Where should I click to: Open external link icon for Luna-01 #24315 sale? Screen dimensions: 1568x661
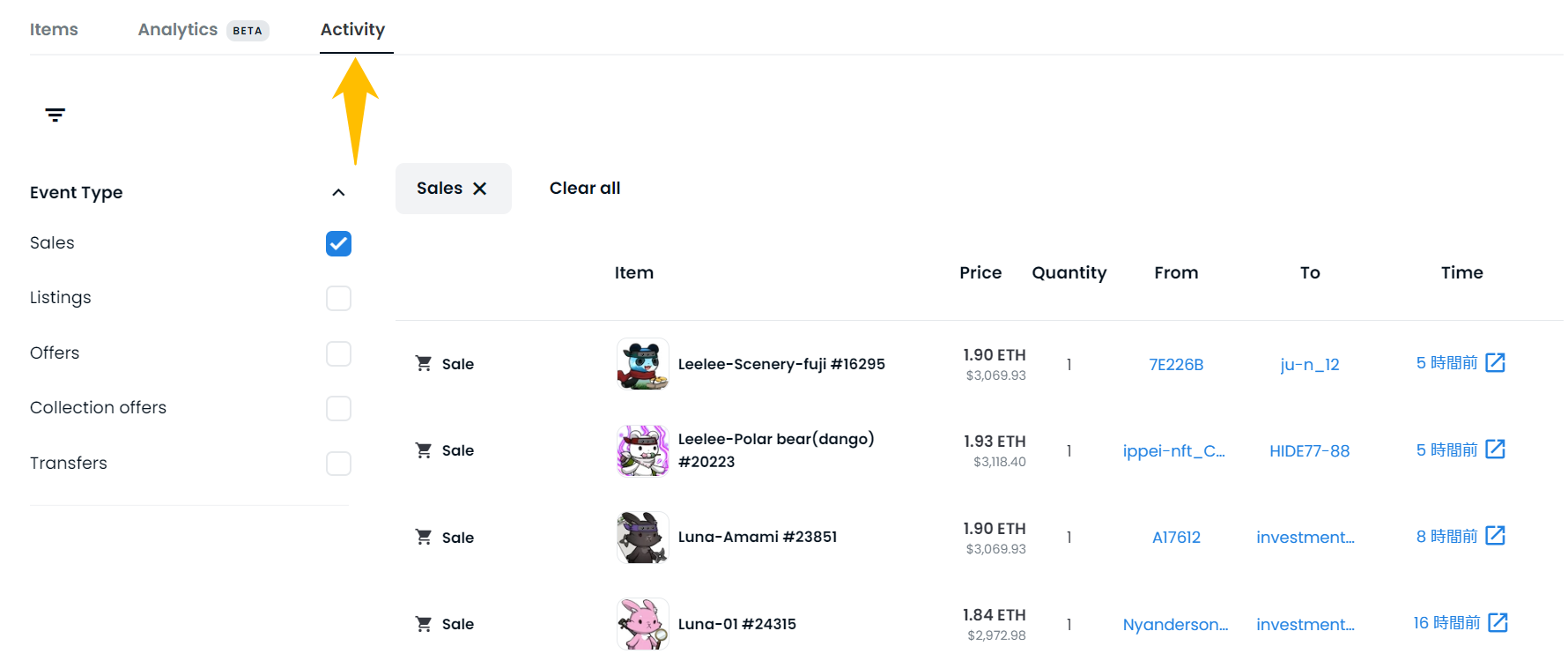click(x=1498, y=622)
